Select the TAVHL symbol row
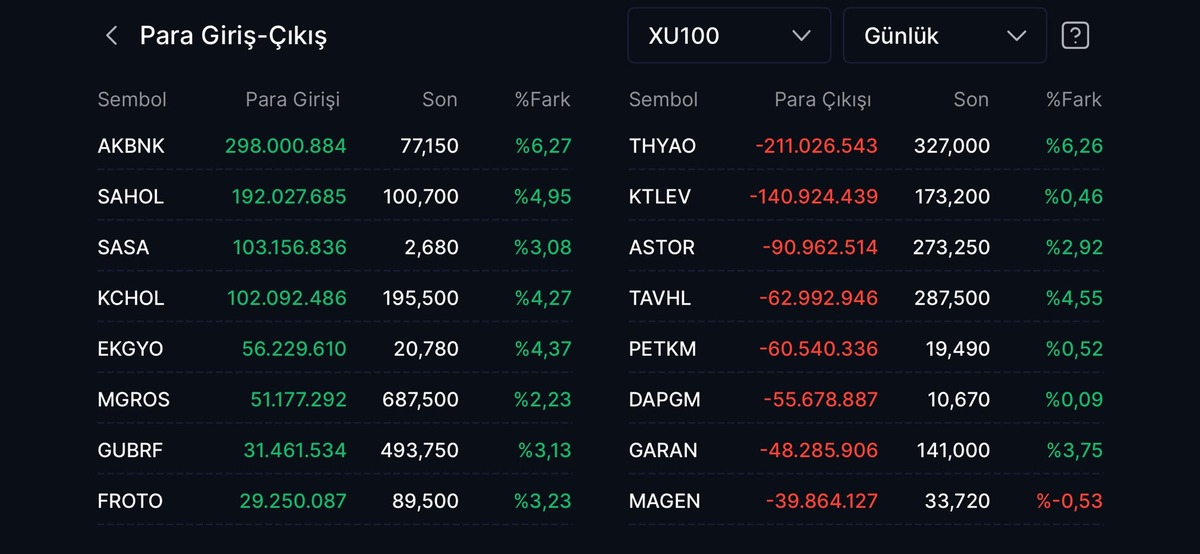1200x554 pixels. pos(866,298)
